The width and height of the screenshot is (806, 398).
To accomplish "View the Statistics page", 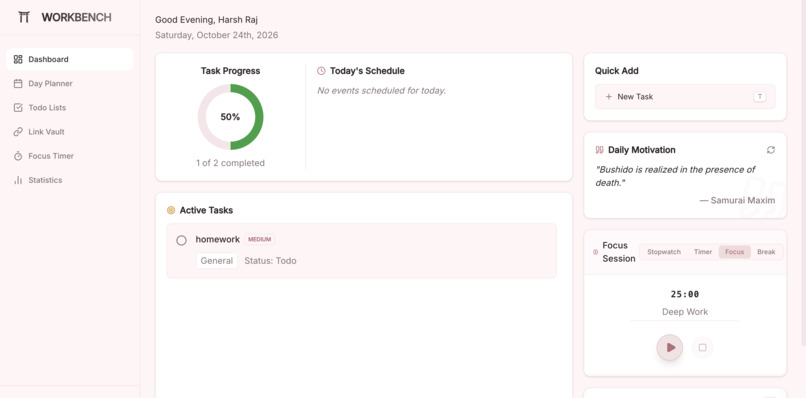I will (x=70, y=180).
